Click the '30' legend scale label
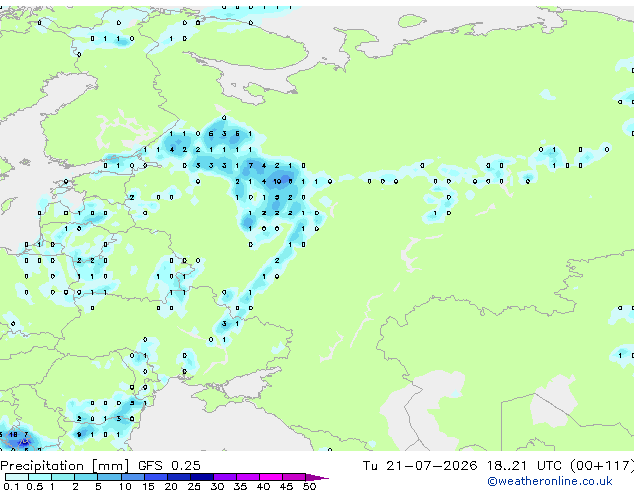 click(x=217, y=486)
